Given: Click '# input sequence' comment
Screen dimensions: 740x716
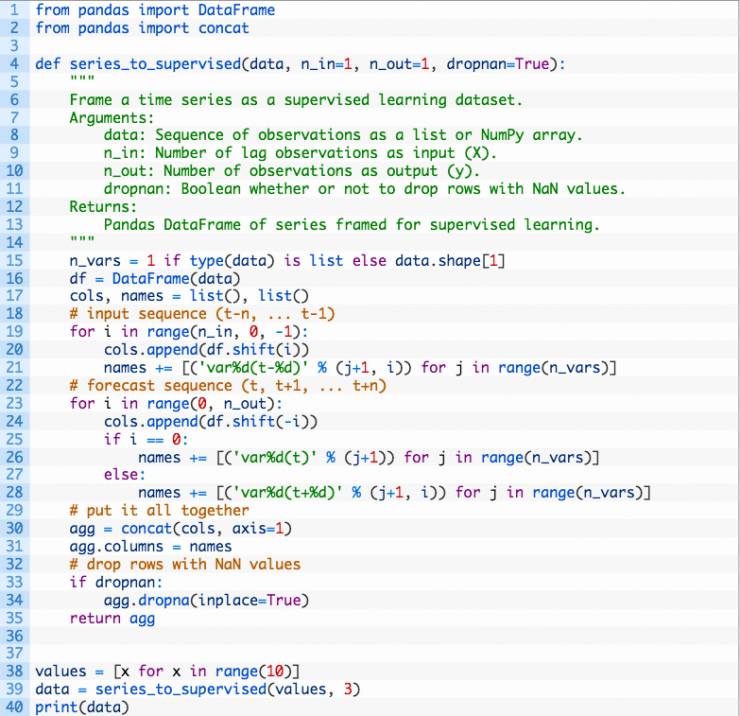Looking at the screenshot, I should point(202,314).
